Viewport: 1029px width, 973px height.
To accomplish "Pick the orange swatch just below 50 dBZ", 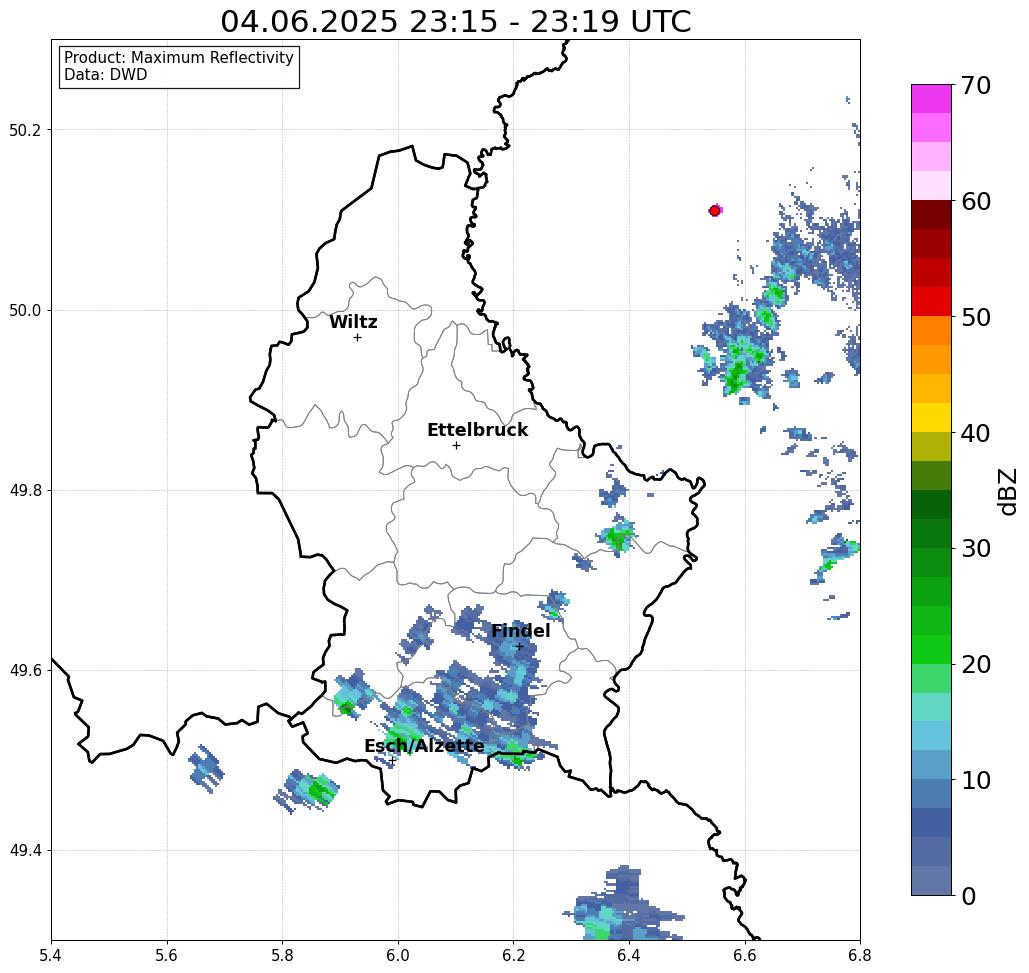I will coord(931,331).
